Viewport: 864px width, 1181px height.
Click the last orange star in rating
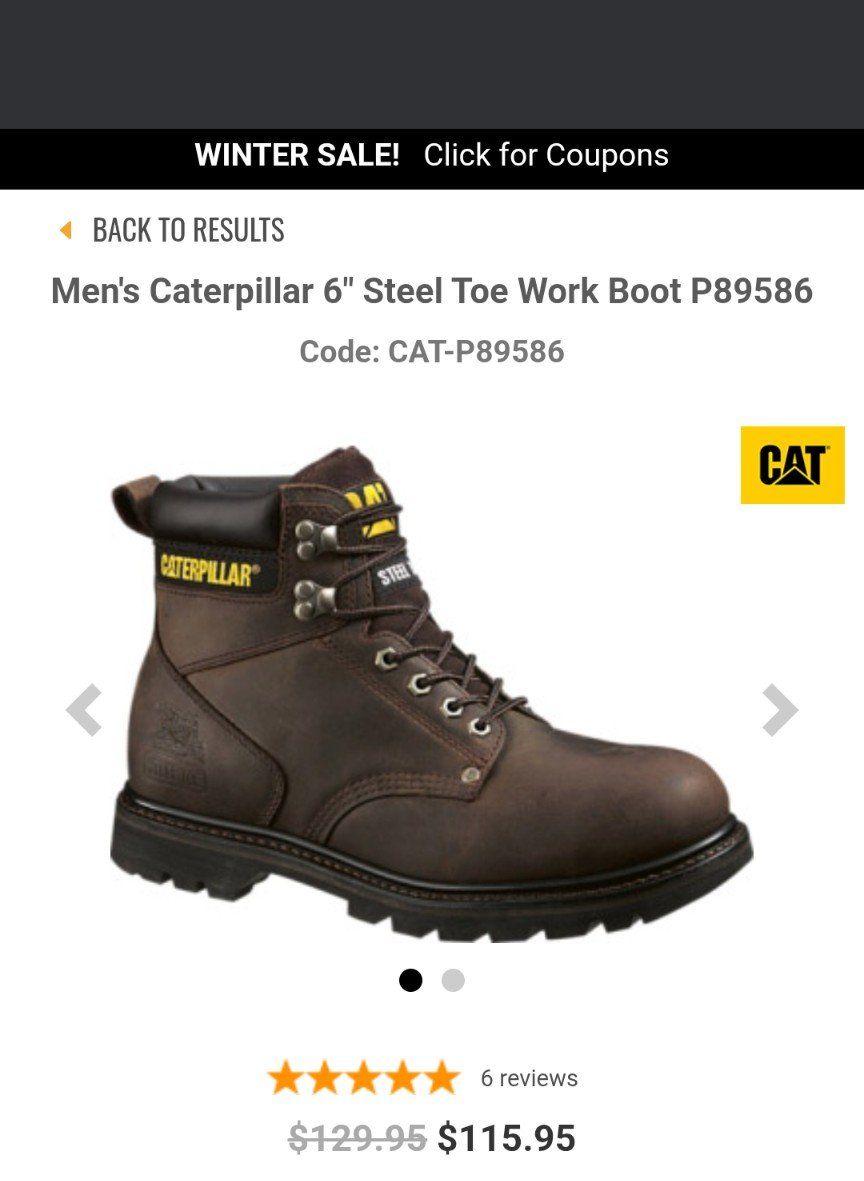pyautogui.click(x=441, y=1078)
